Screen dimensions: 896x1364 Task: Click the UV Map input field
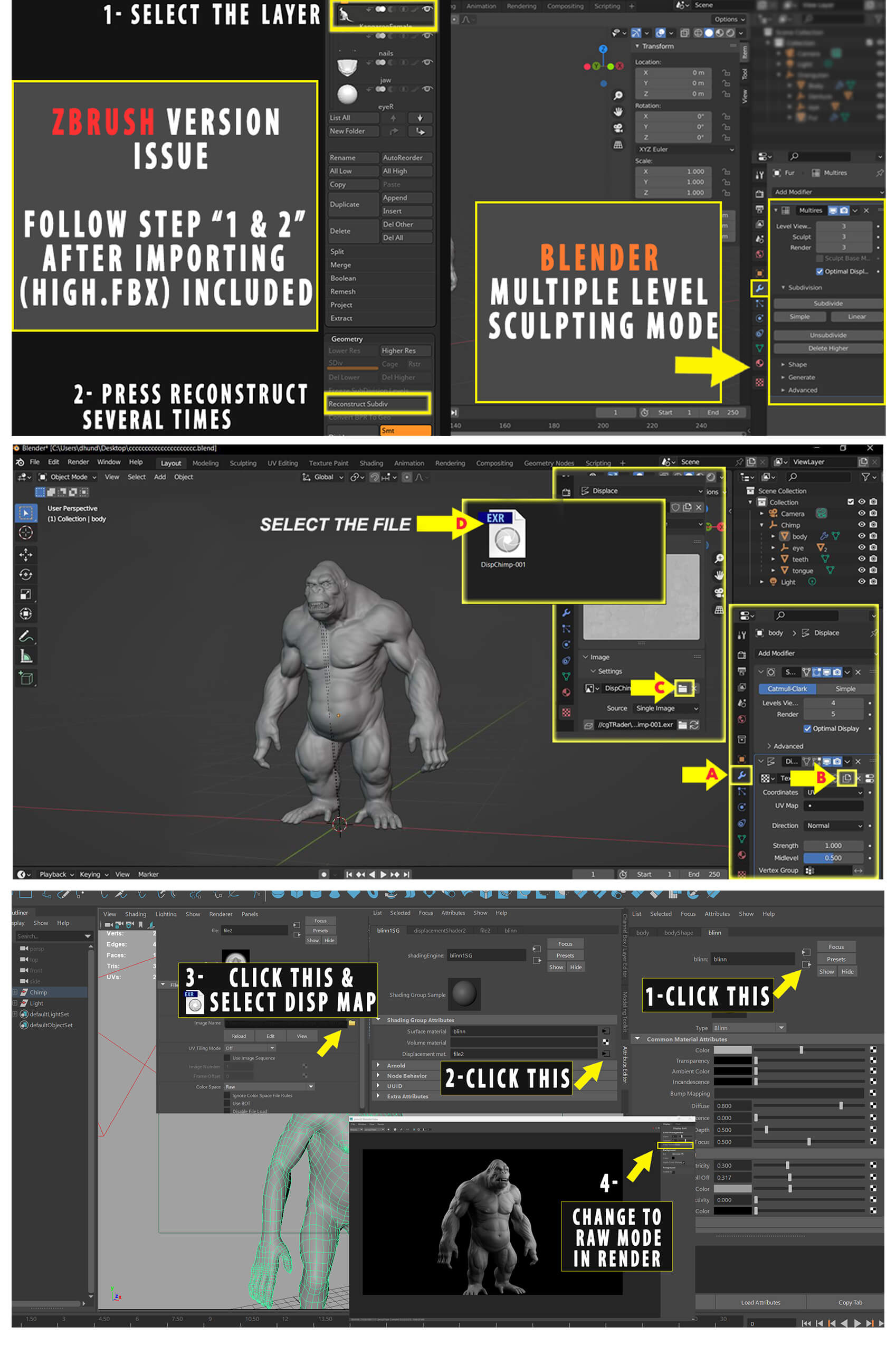tap(833, 805)
